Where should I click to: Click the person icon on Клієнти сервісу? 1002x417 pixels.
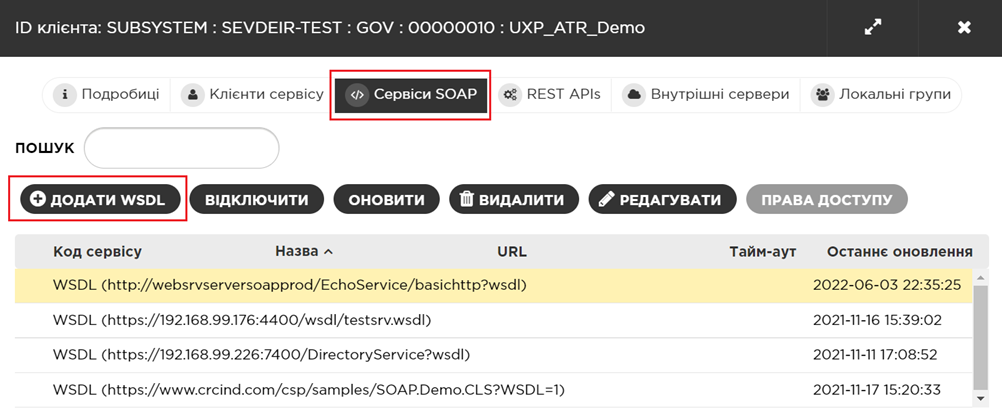pos(193,95)
